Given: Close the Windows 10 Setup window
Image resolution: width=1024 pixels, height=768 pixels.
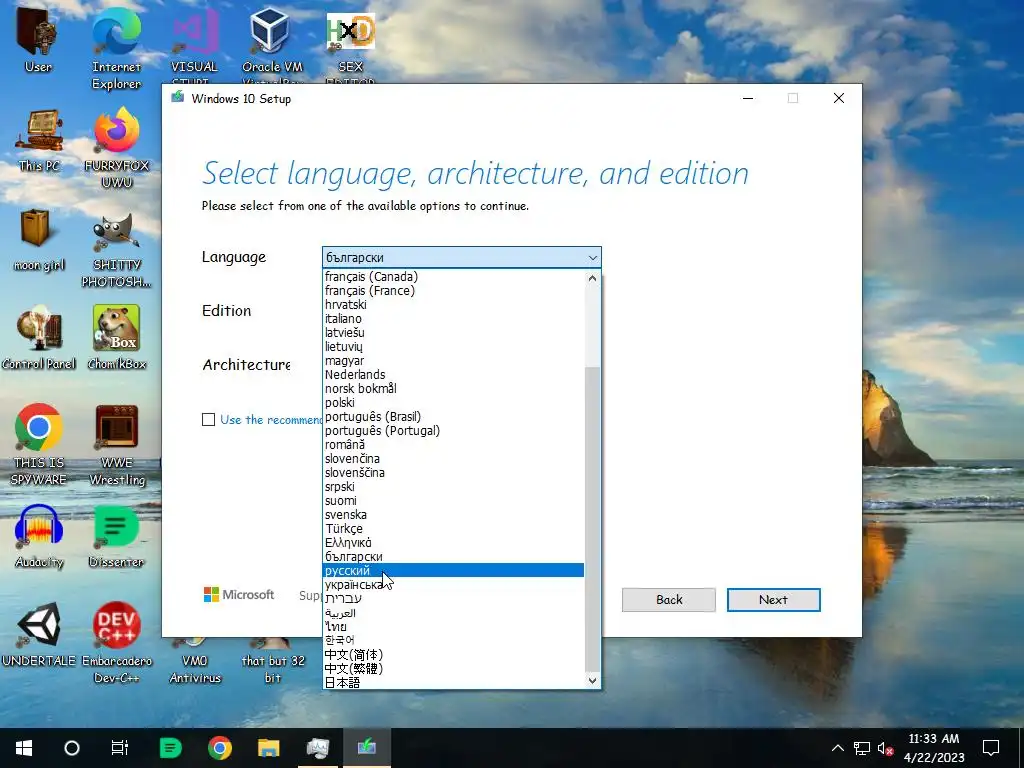Looking at the screenshot, I should pyautogui.click(x=839, y=99).
